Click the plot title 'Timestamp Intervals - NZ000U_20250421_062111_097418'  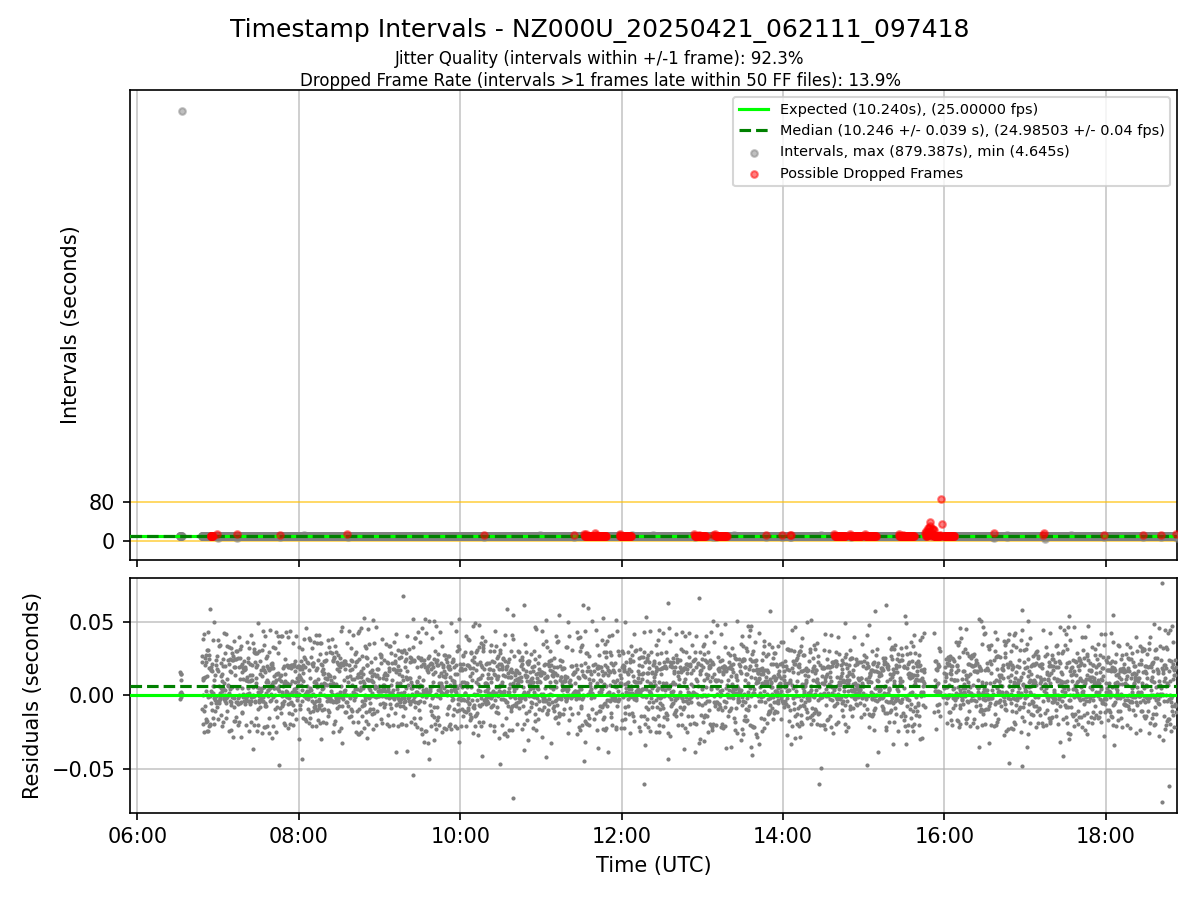click(x=599, y=29)
